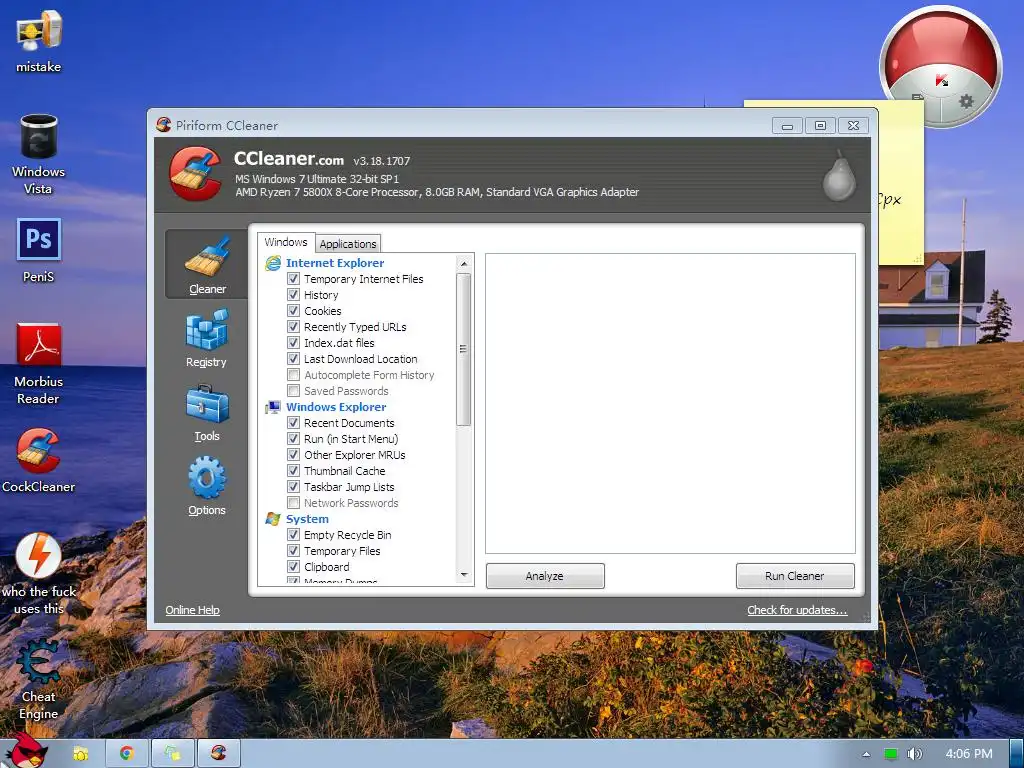Open the Registry section
1024x768 pixels.
click(206, 338)
